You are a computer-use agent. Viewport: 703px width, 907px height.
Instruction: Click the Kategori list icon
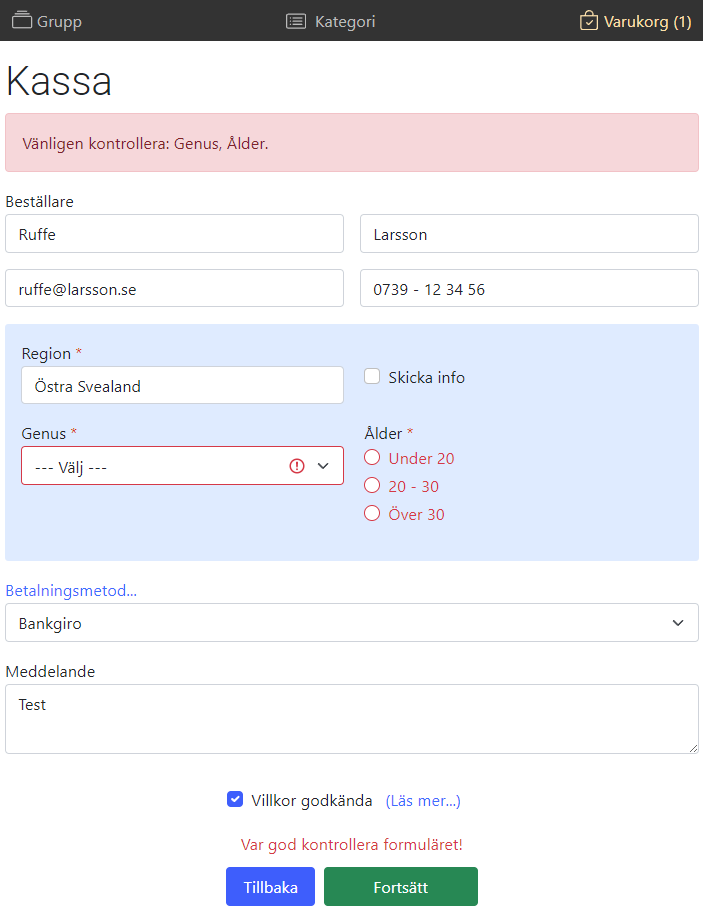[296, 21]
